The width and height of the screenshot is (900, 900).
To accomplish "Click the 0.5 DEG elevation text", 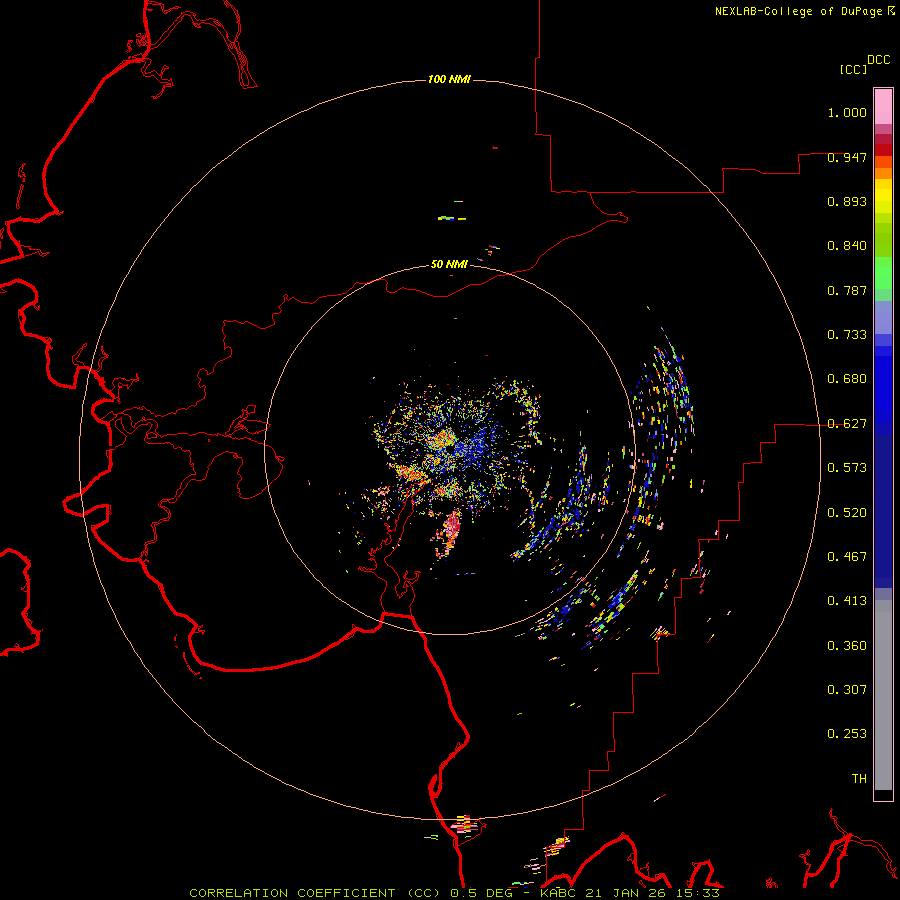I will pos(481,893).
